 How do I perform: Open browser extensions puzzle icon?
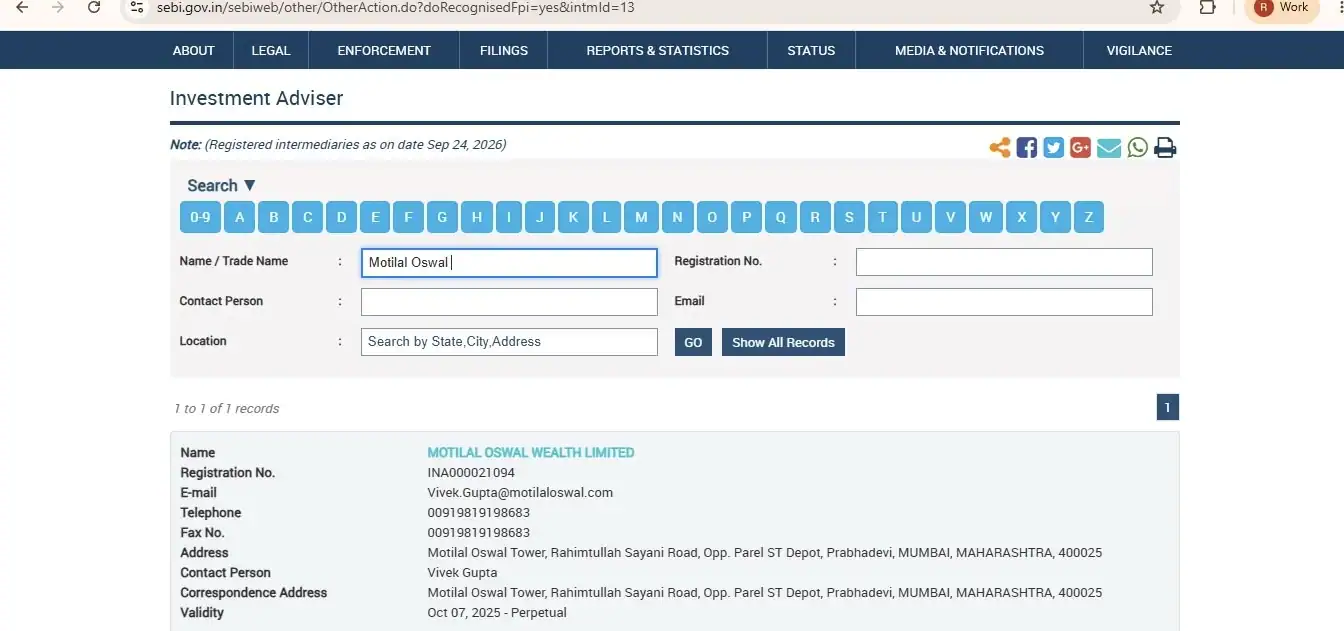coord(1207,7)
